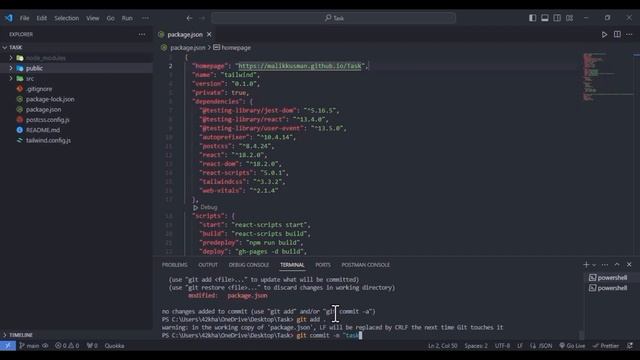Go back with the left arrow
This screenshot has height=360, width=640.
pos(189,18)
